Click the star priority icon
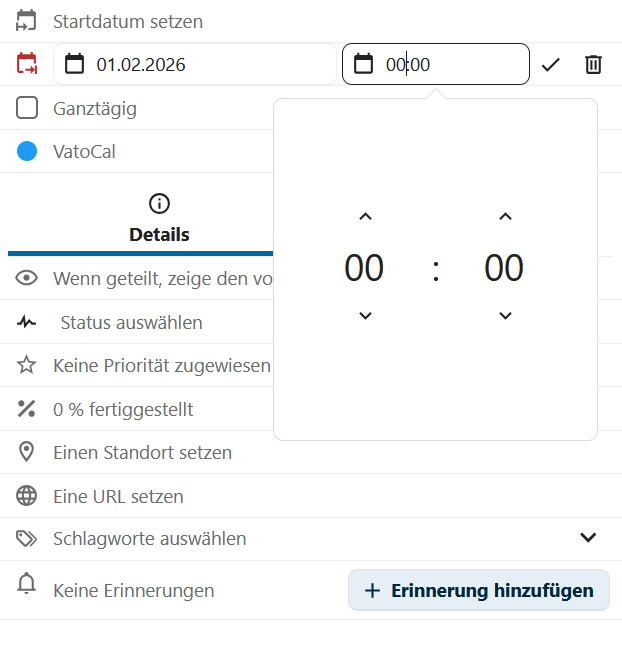The image size is (622, 655). coord(27,365)
